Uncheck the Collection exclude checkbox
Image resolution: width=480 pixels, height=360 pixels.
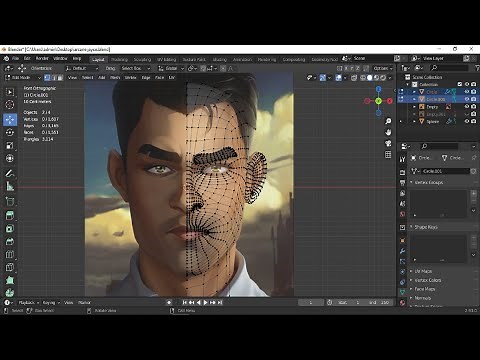[460, 84]
